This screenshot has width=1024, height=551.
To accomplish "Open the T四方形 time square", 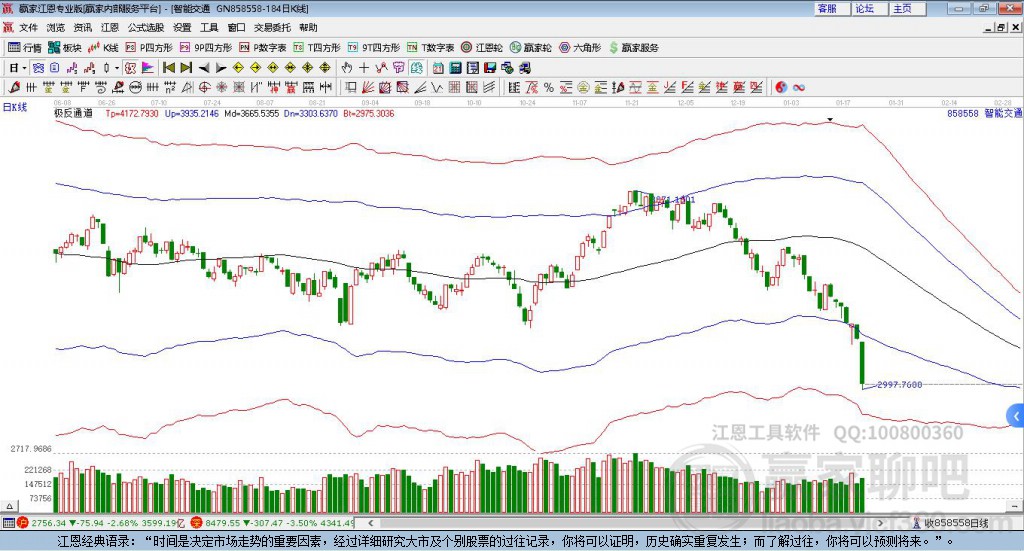I will click(x=317, y=48).
